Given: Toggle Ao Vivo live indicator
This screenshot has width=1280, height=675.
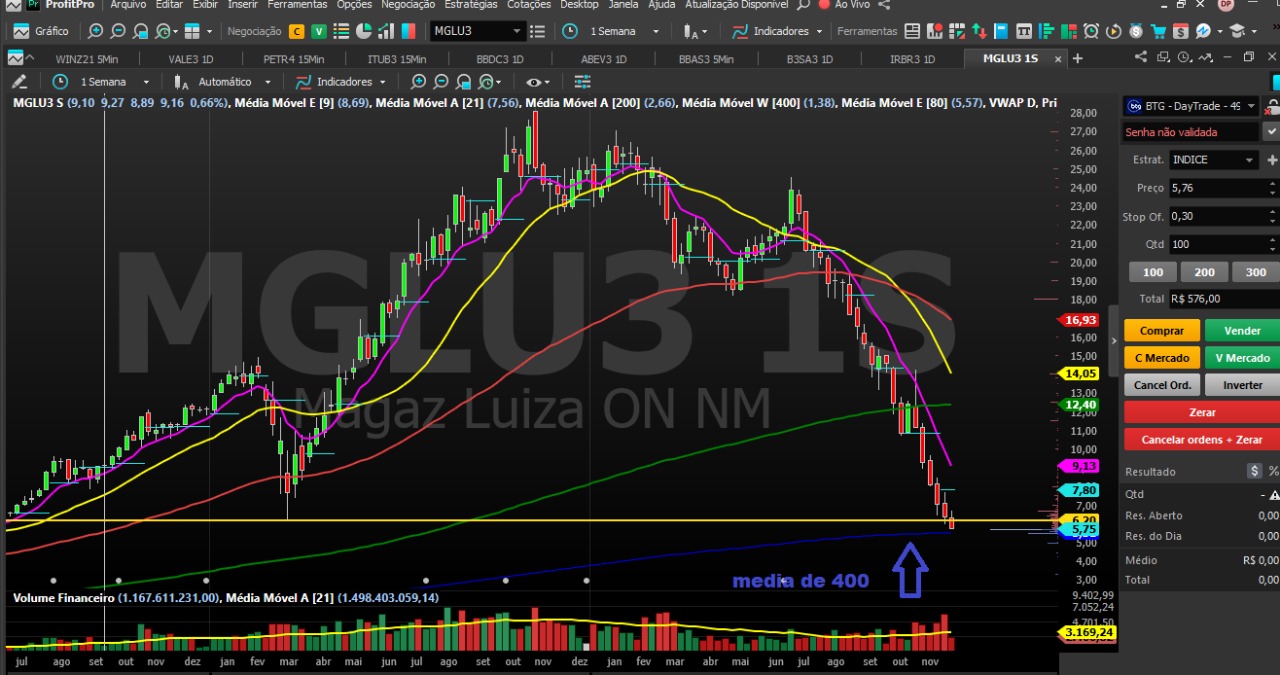Looking at the screenshot, I should tap(846, 5).
